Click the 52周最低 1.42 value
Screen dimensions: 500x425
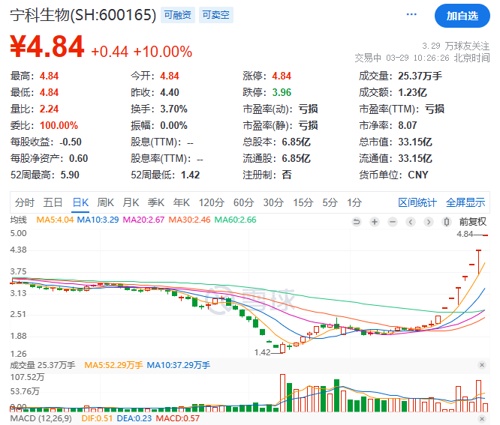pos(190,175)
